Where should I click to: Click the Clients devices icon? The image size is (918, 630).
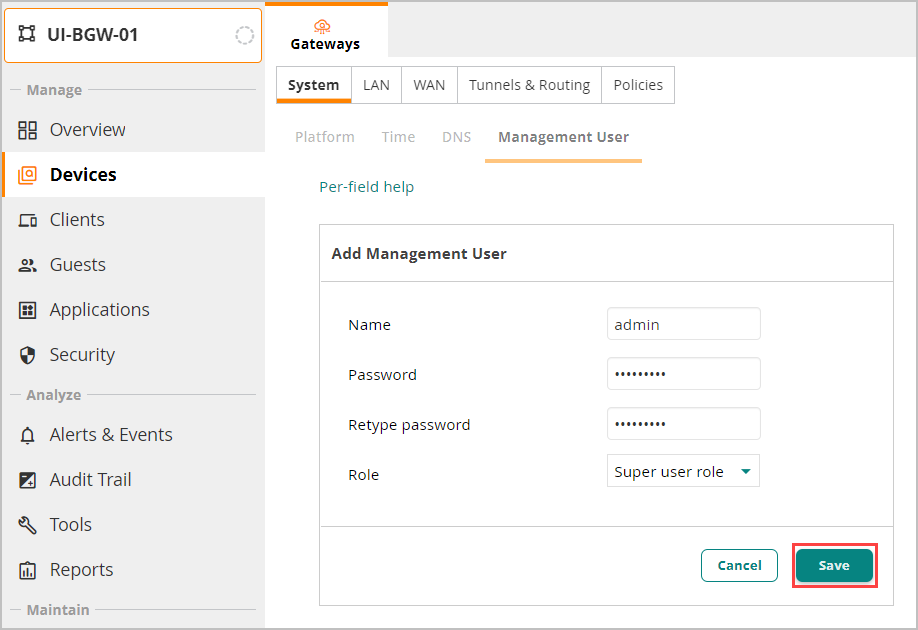point(28,220)
